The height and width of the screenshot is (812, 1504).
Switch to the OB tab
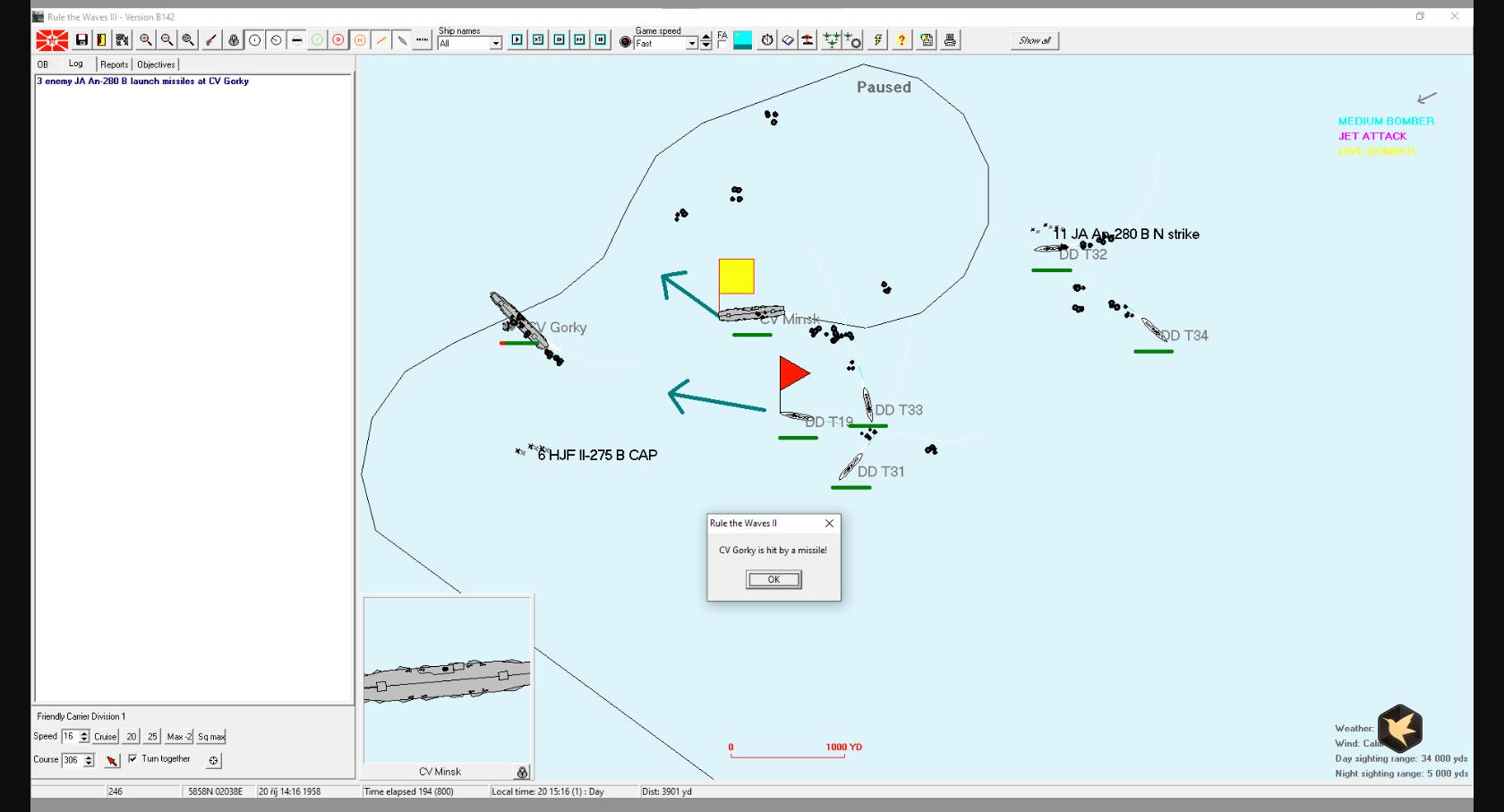pyautogui.click(x=43, y=64)
